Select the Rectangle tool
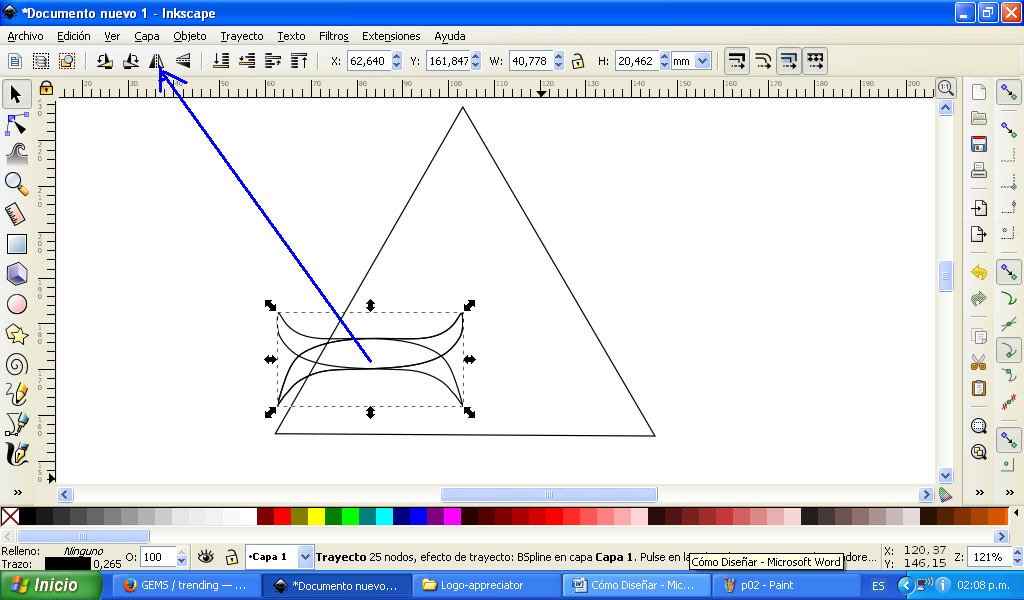 point(16,244)
